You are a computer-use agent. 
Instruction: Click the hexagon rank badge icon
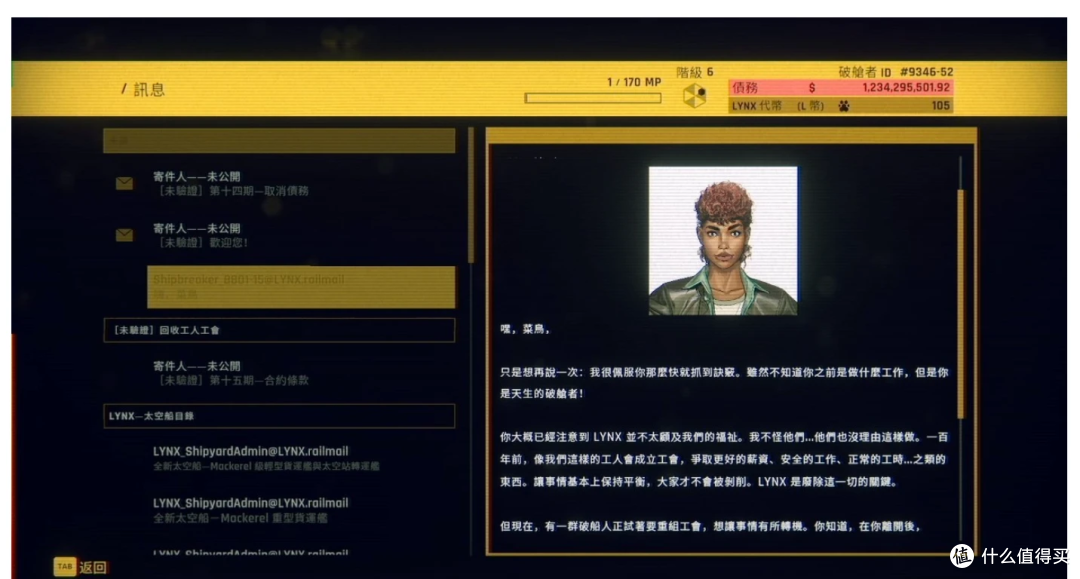click(x=694, y=96)
